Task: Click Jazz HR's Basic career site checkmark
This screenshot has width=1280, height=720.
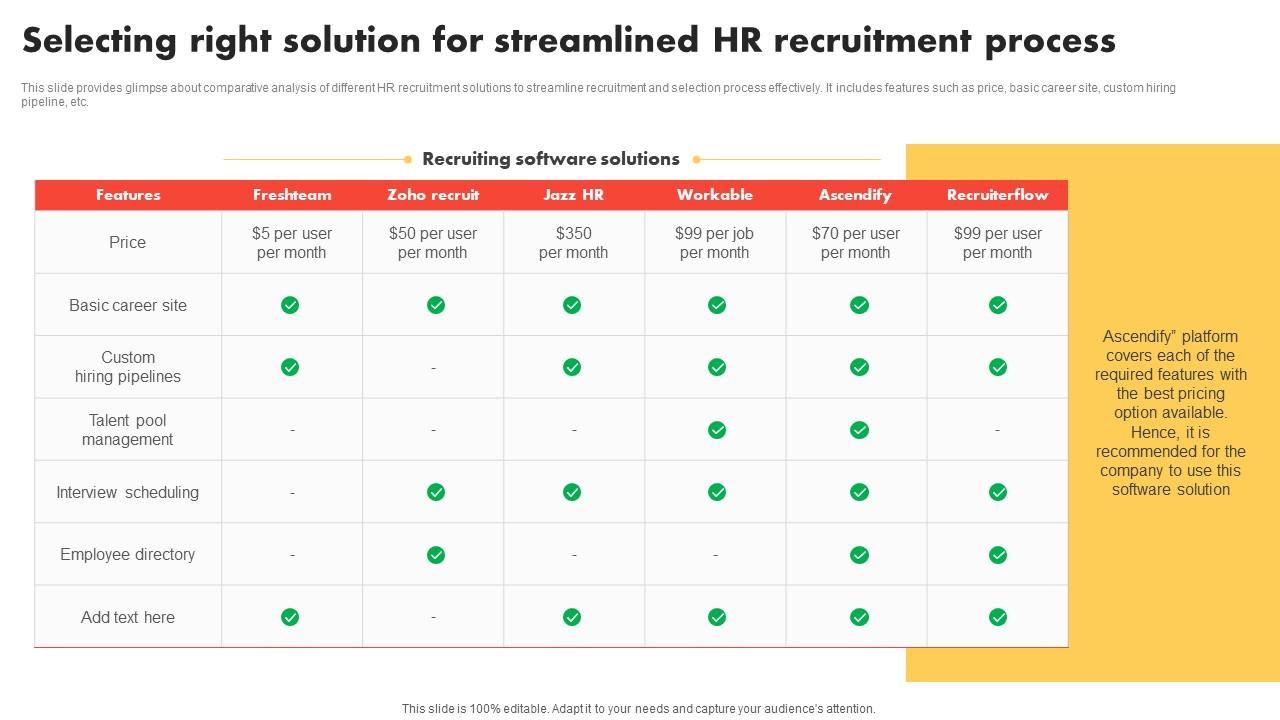Action: pyautogui.click(x=572, y=305)
